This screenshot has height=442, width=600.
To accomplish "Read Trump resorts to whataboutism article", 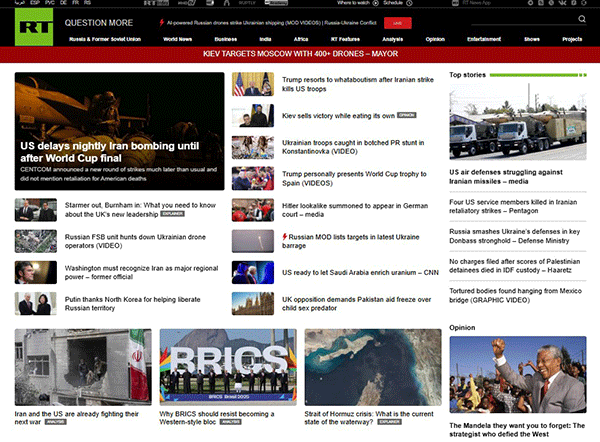I will pos(358,84).
